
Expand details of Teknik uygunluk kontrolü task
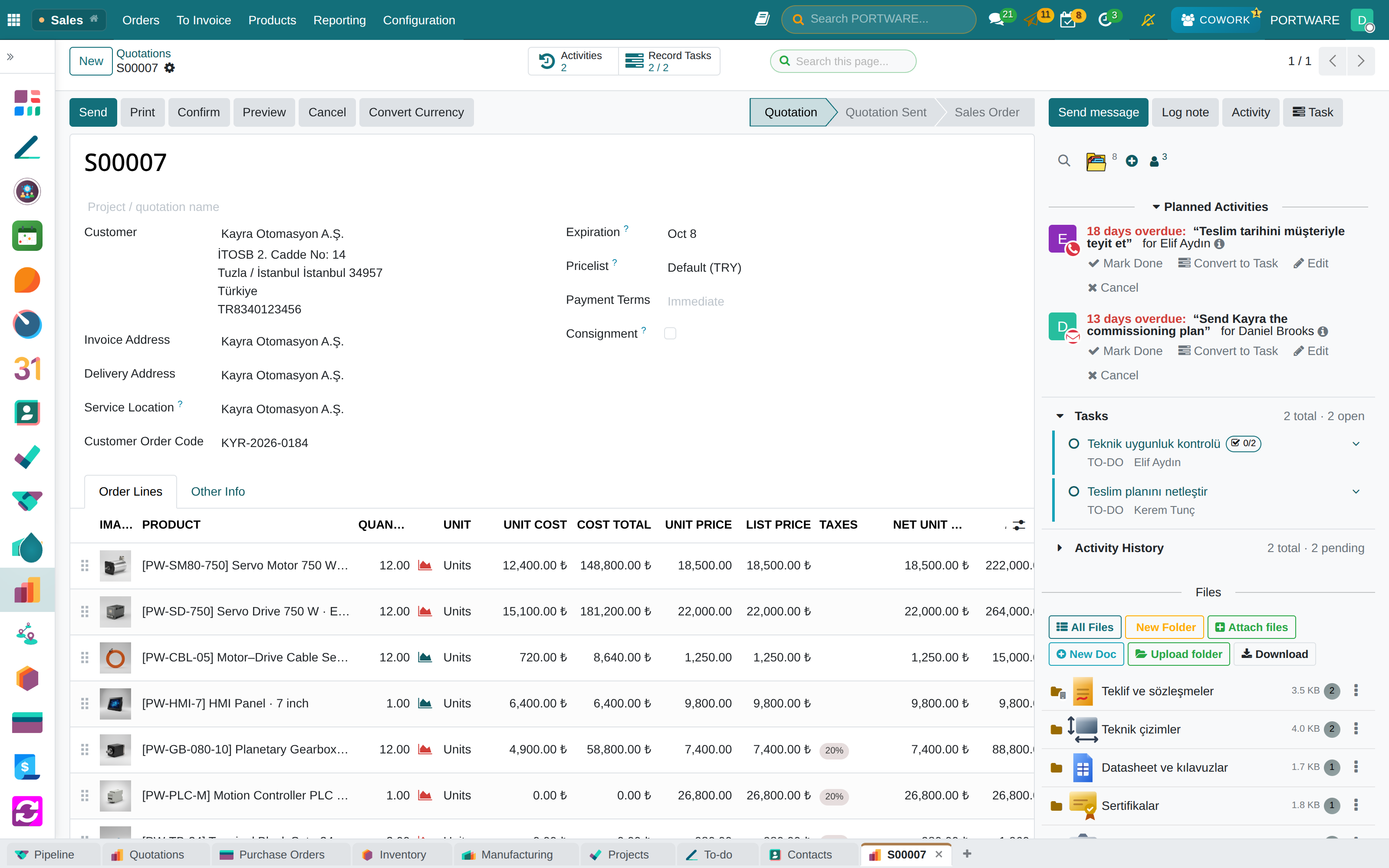coord(1356,444)
